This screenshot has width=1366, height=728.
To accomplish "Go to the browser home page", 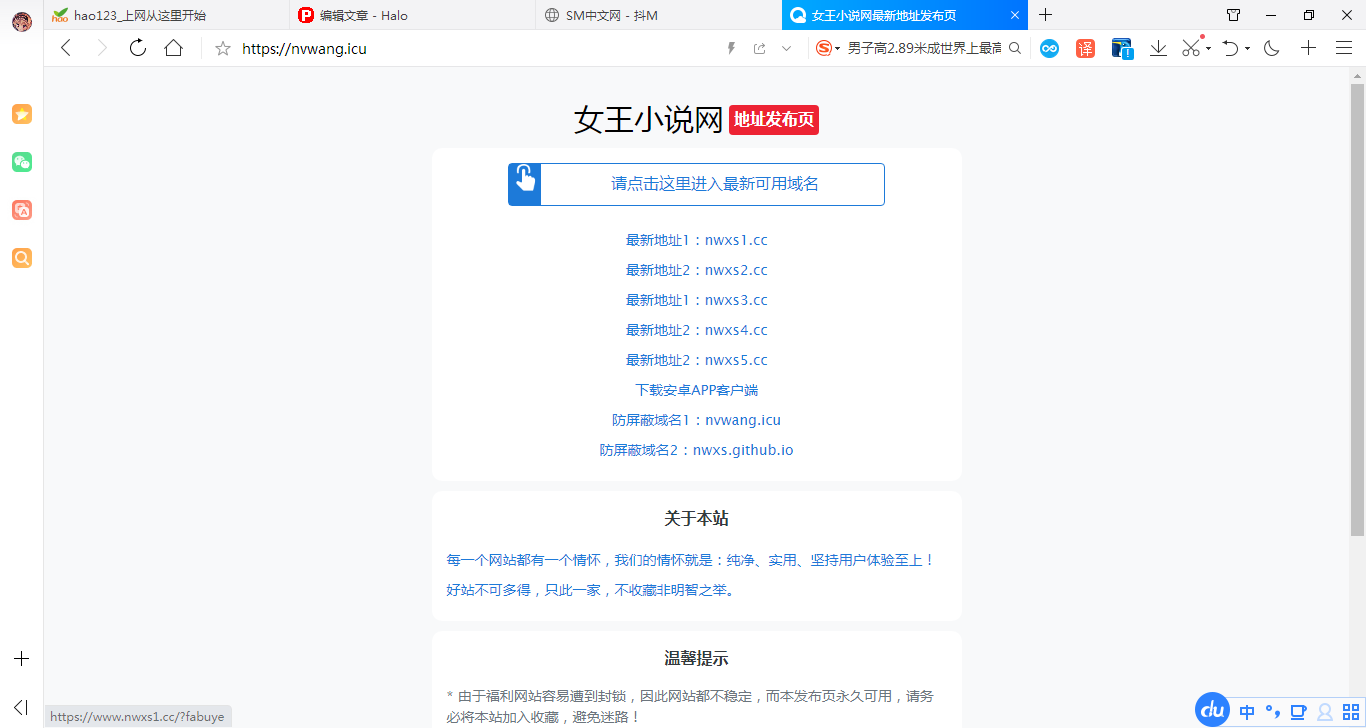I will pos(174,48).
